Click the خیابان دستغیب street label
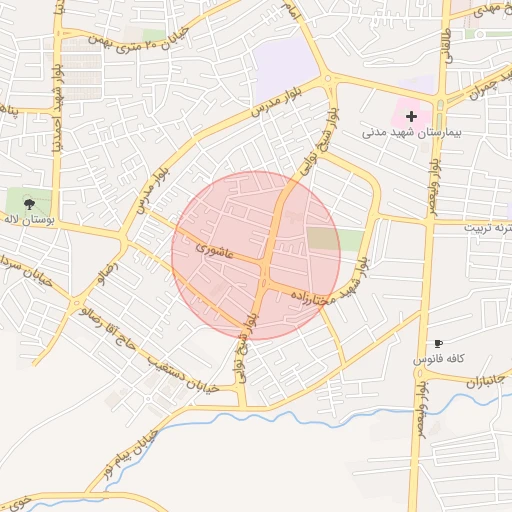Image resolution: width=512 pixels, height=512 pixels. 183,376
